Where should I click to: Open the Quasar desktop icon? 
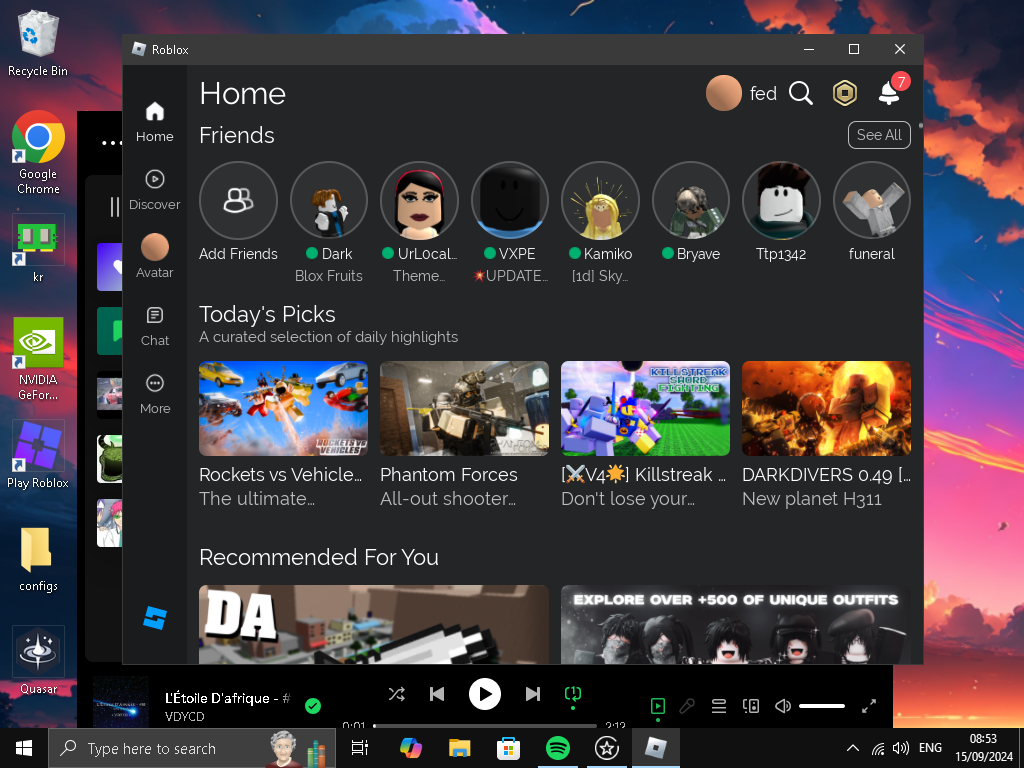coord(38,660)
